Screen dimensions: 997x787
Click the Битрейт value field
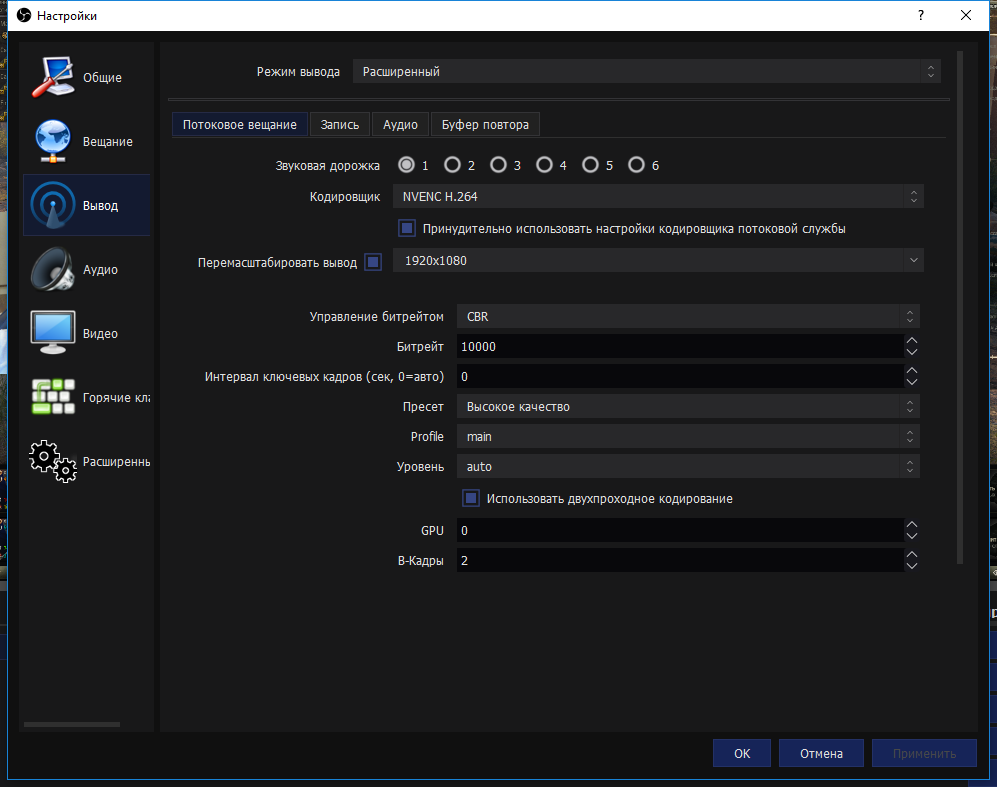click(678, 346)
